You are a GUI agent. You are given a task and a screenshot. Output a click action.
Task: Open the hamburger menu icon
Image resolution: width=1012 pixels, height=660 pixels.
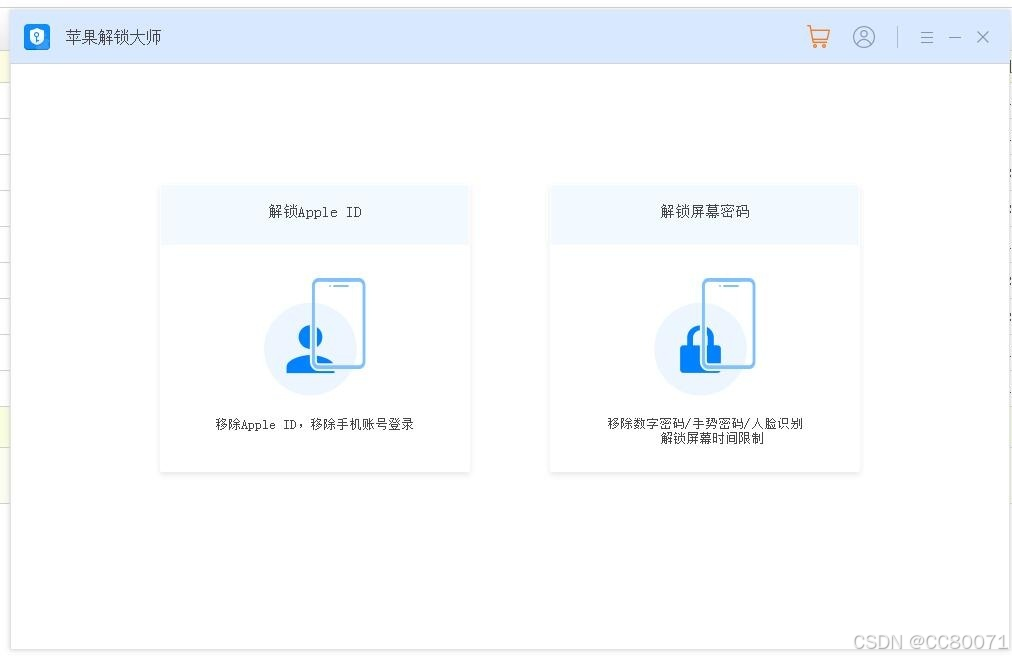[927, 37]
